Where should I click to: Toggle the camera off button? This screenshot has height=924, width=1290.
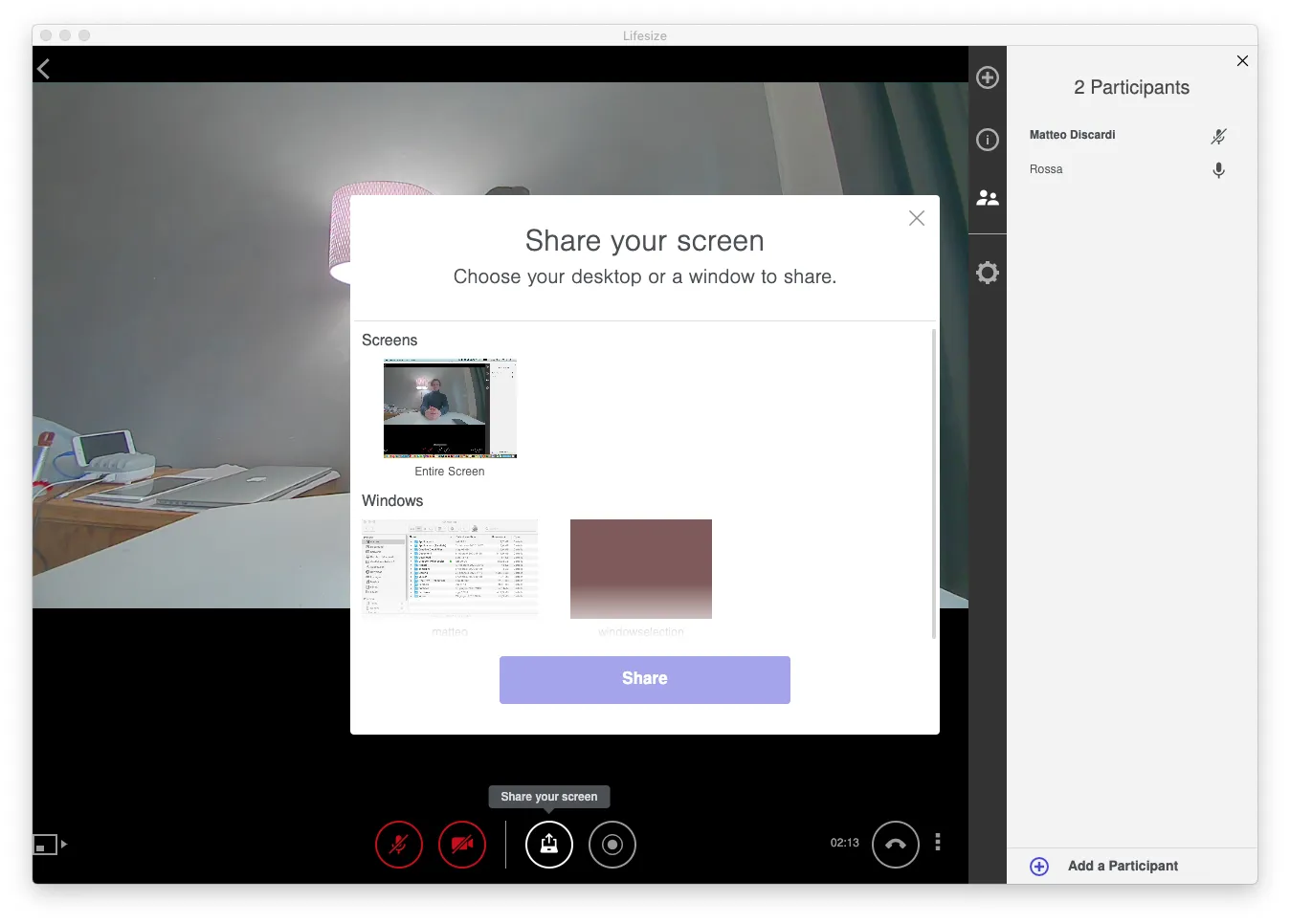[462, 845]
